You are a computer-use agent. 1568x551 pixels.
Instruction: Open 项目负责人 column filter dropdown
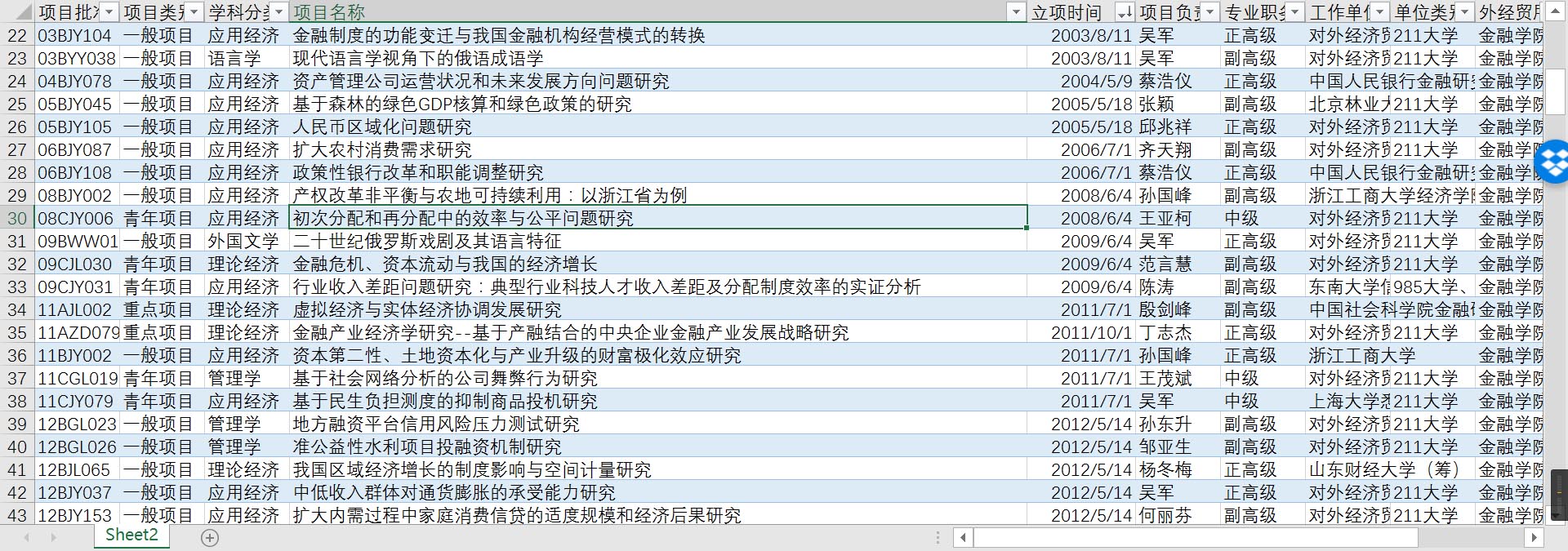click(x=1209, y=11)
